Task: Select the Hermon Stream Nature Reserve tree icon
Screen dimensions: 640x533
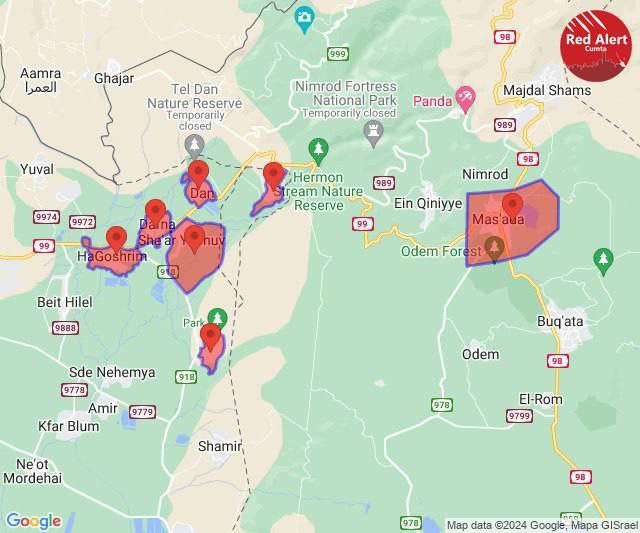Action: [318, 151]
